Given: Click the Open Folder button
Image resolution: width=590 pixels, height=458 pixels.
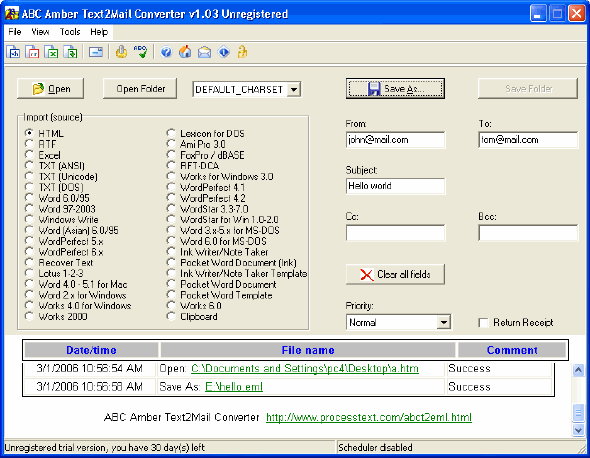Looking at the screenshot, I should coord(140,89).
